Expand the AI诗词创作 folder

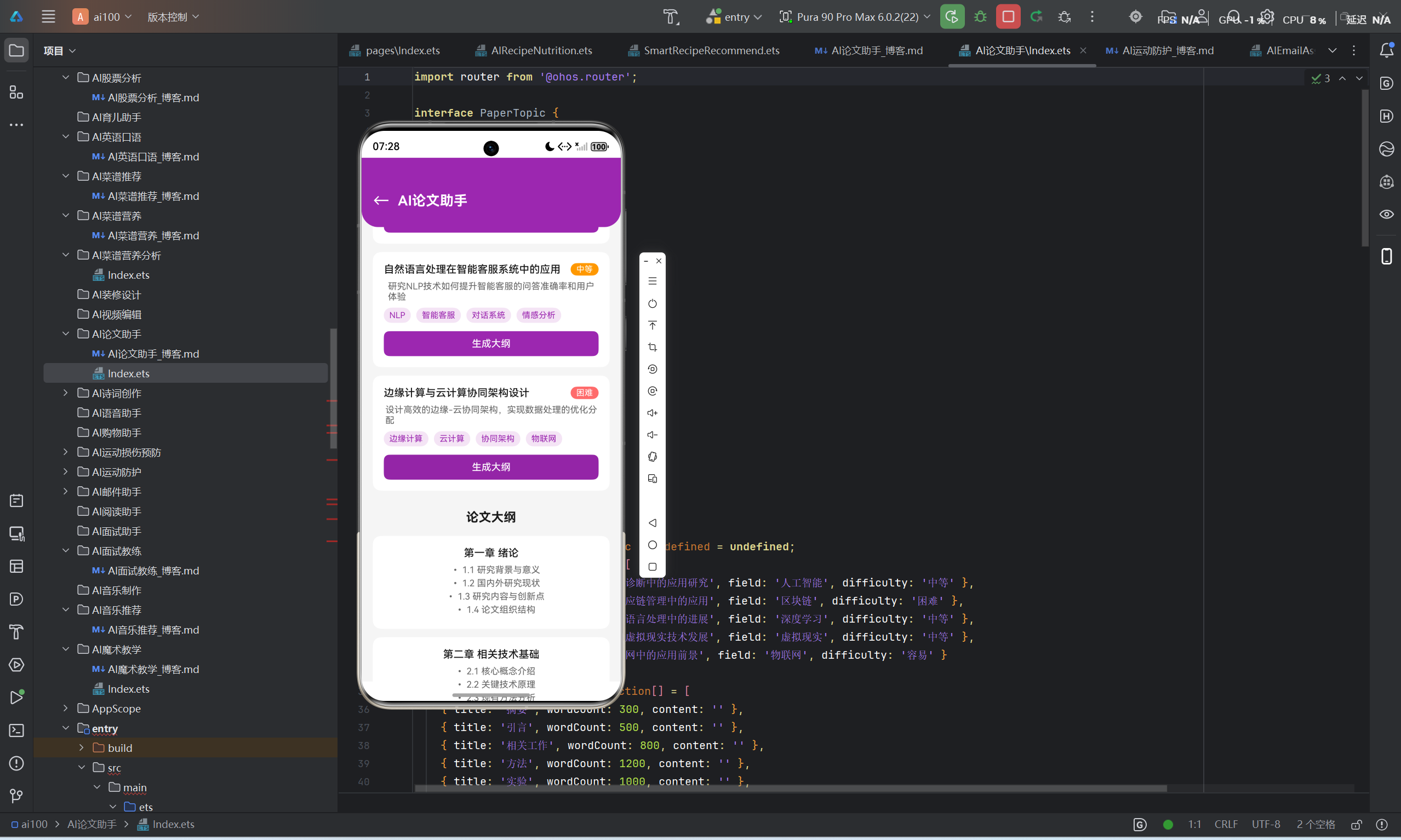[66, 393]
